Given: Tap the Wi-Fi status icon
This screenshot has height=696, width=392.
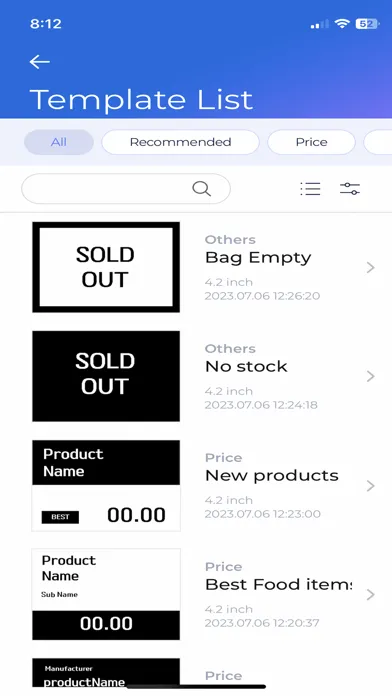Looking at the screenshot, I should (342, 24).
